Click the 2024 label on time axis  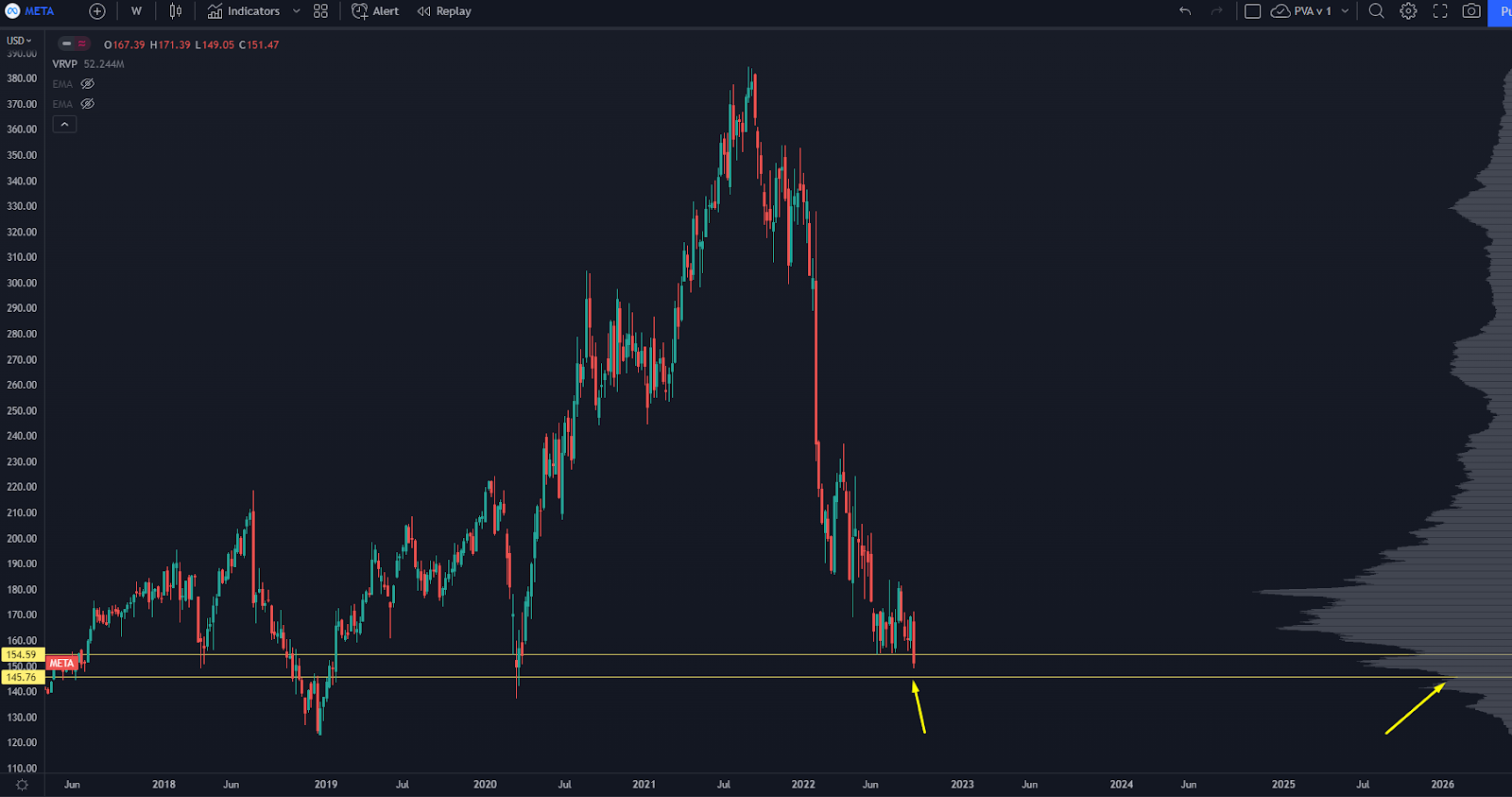[x=1122, y=784]
